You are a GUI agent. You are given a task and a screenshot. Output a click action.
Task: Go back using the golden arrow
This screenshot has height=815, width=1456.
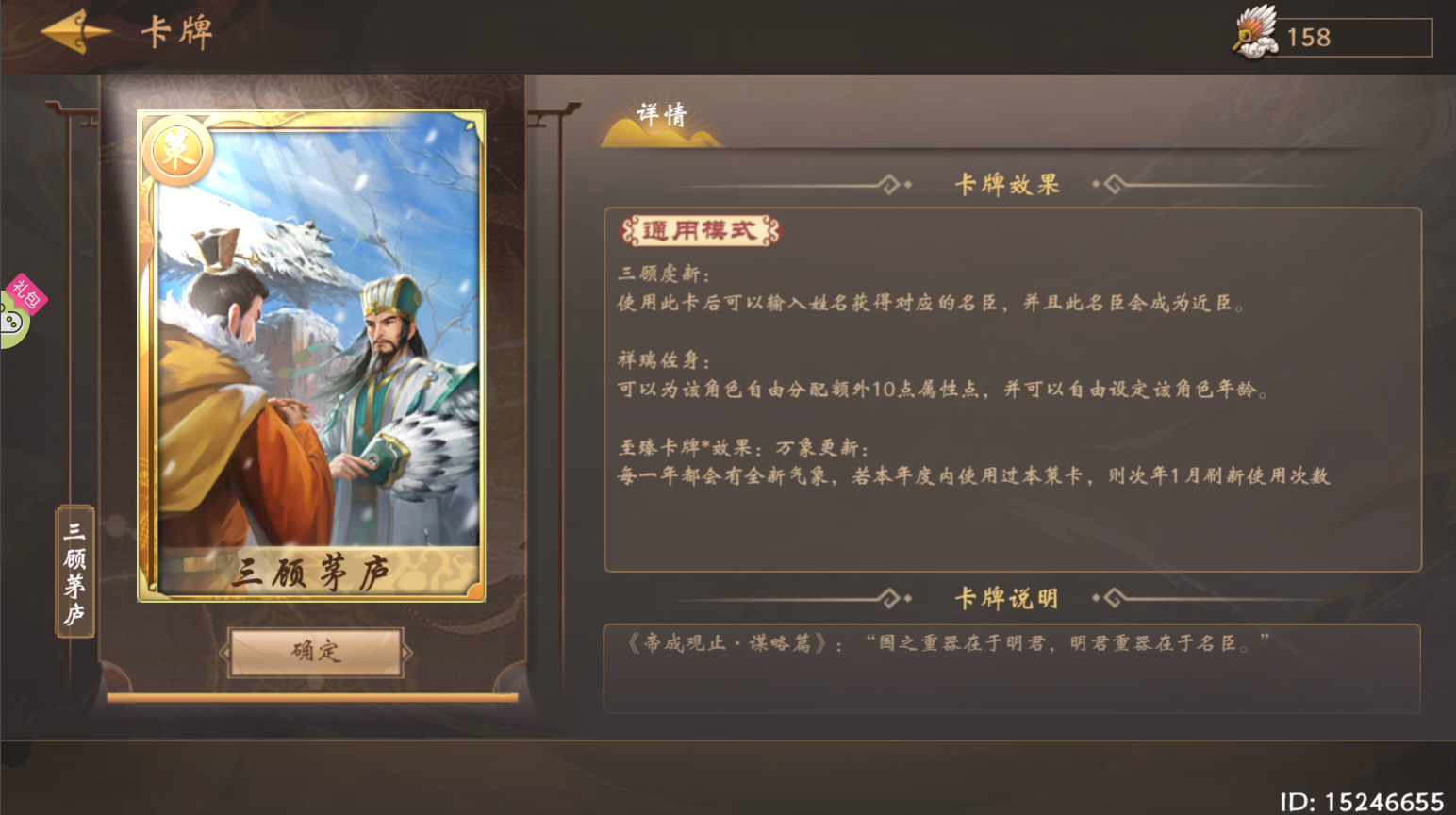click(x=75, y=33)
